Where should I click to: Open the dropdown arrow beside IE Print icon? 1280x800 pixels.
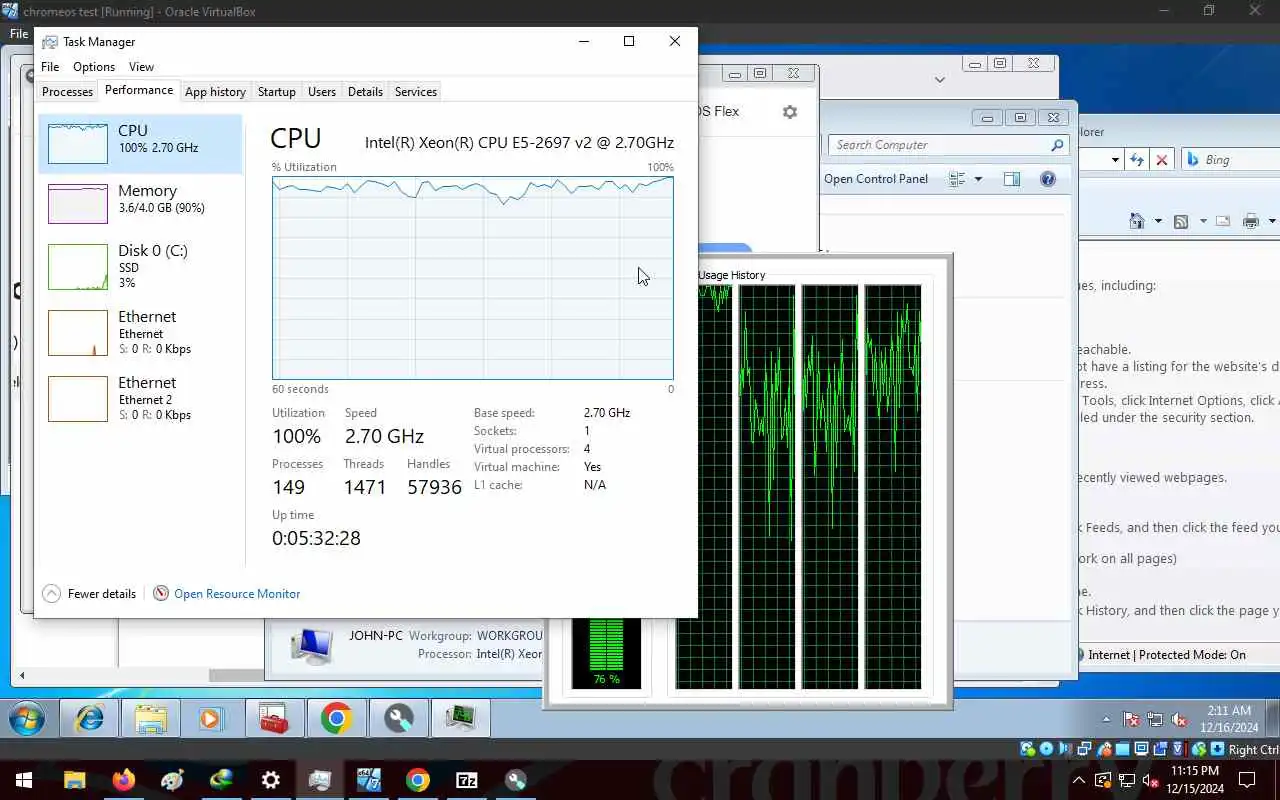(x=1272, y=221)
